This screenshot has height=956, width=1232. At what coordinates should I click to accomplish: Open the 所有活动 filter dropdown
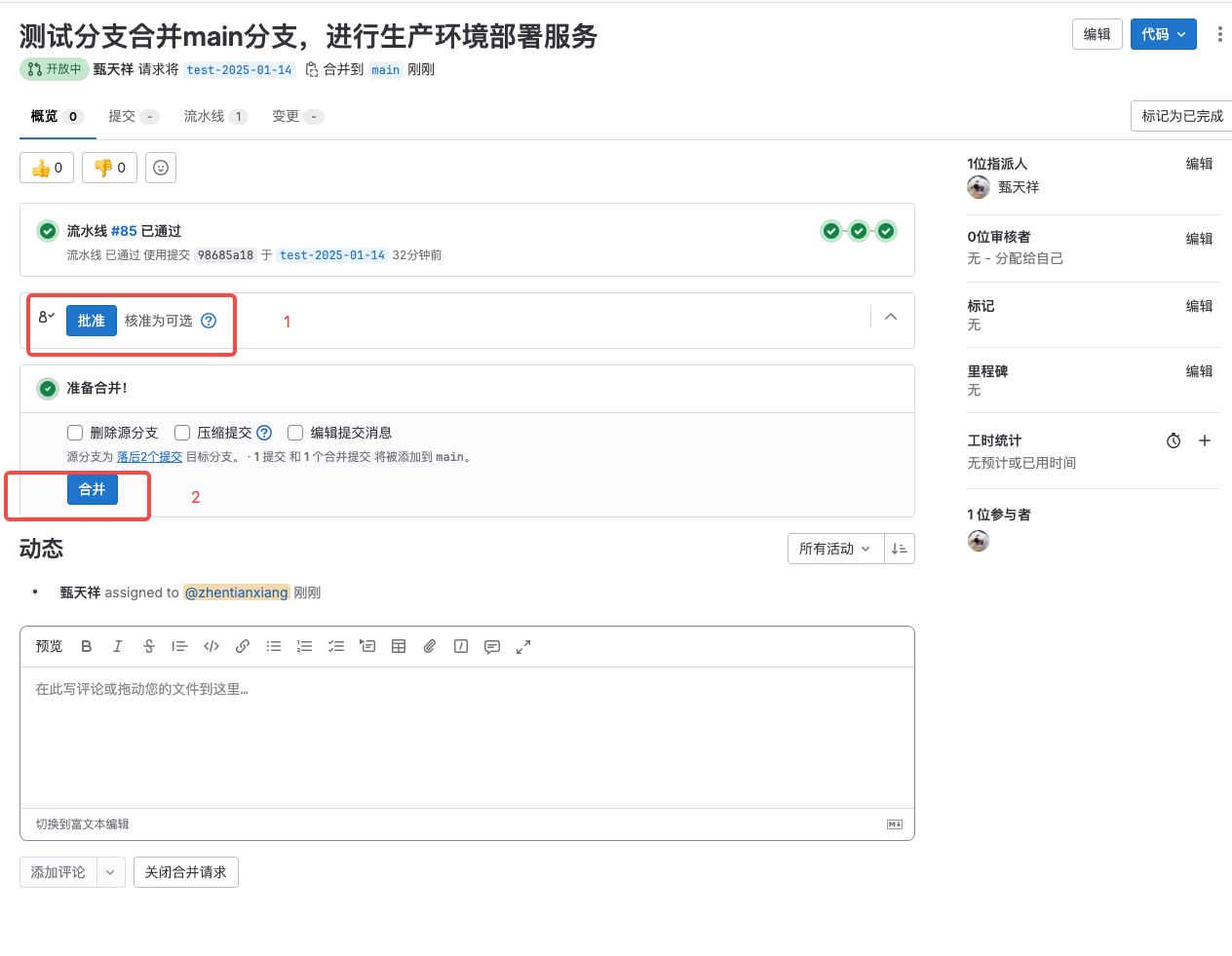[835, 549]
